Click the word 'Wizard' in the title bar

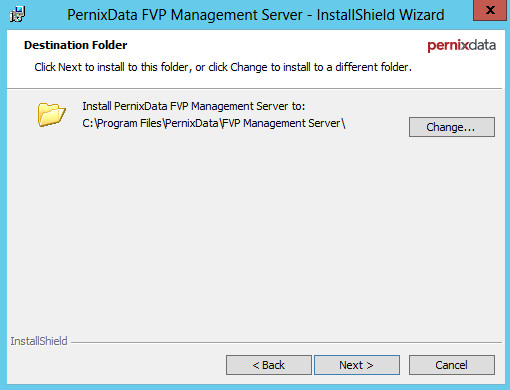tap(422, 15)
